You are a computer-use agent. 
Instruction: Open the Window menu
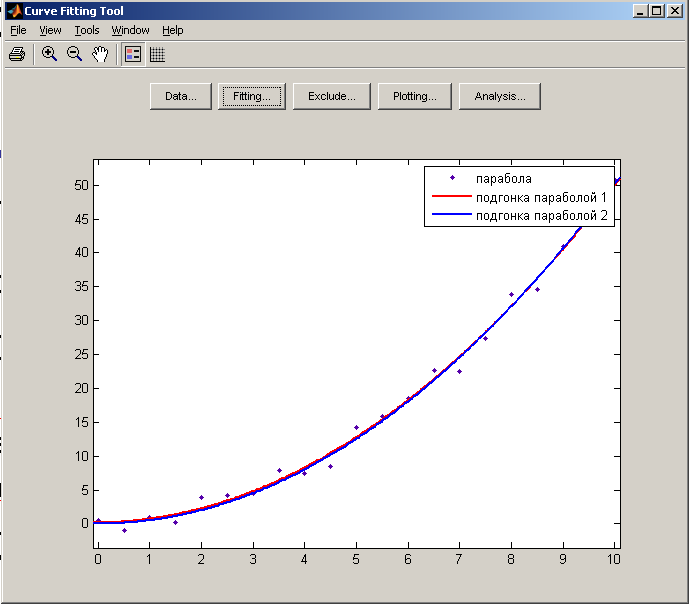(131, 30)
